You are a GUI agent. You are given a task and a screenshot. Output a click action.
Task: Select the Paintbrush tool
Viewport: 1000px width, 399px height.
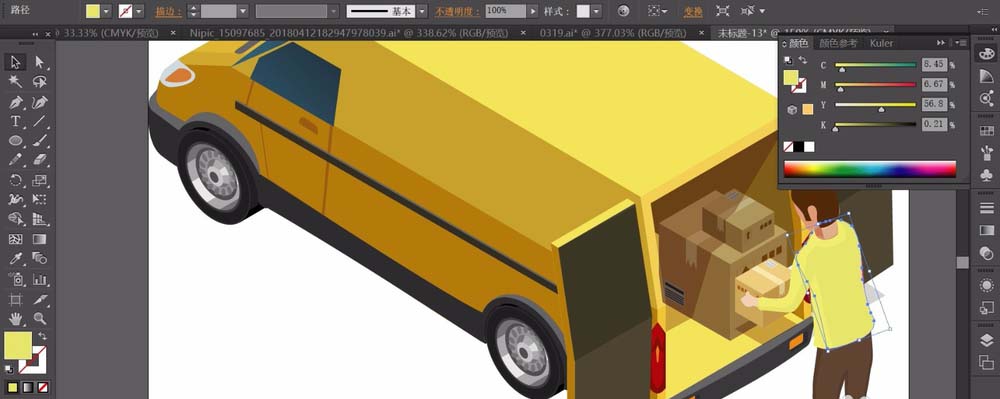[40, 141]
